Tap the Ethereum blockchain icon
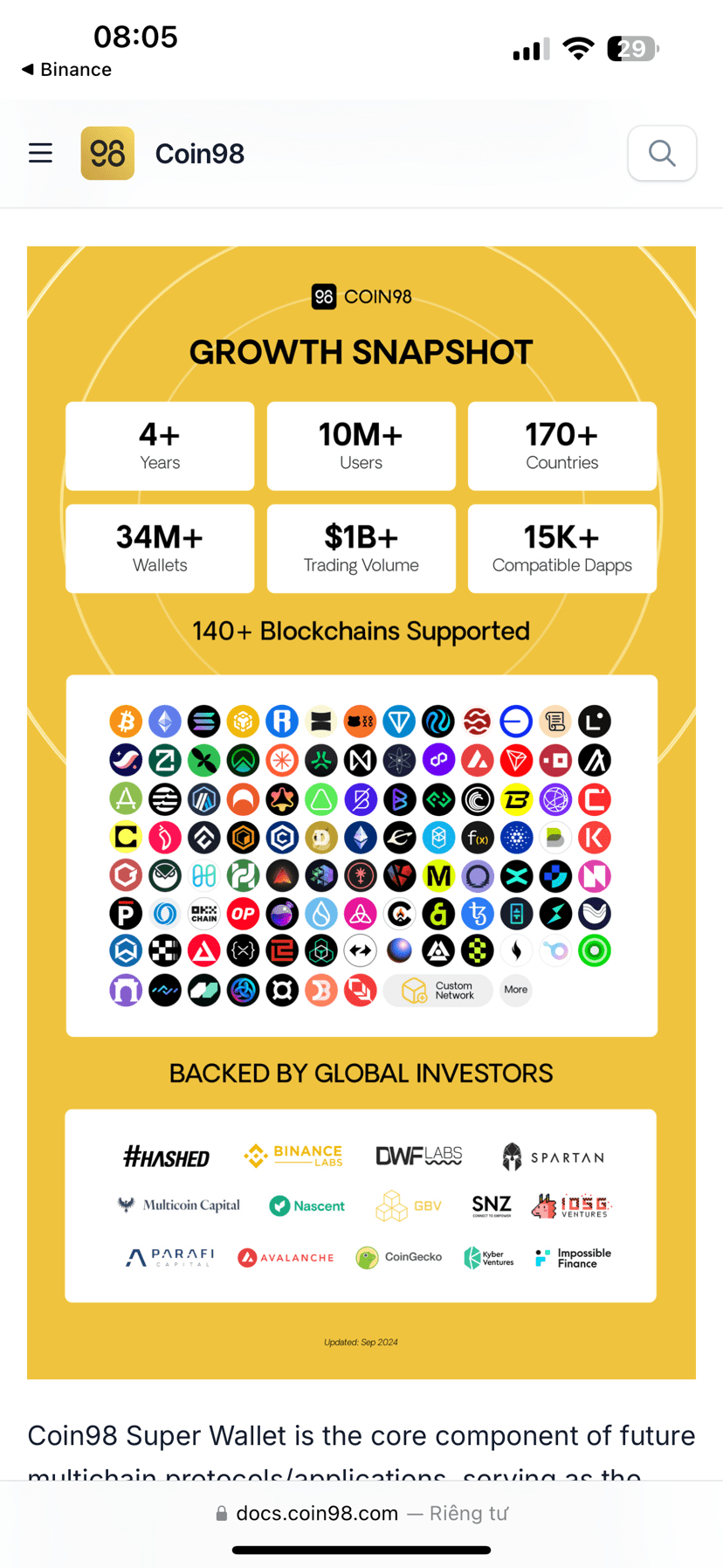 click(165, 722)
